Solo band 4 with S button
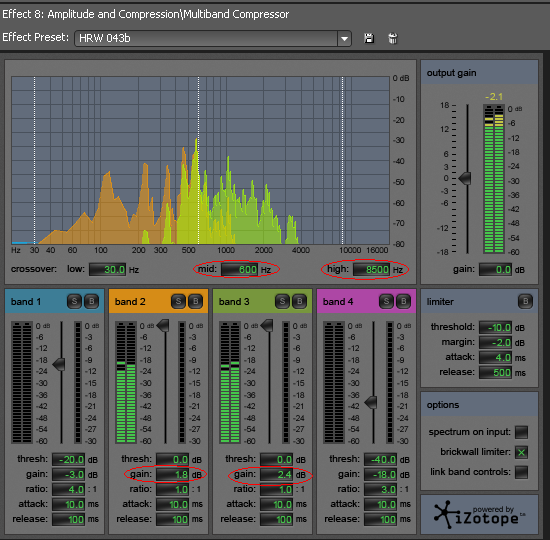The image size is (550, 540). point(386,301)
